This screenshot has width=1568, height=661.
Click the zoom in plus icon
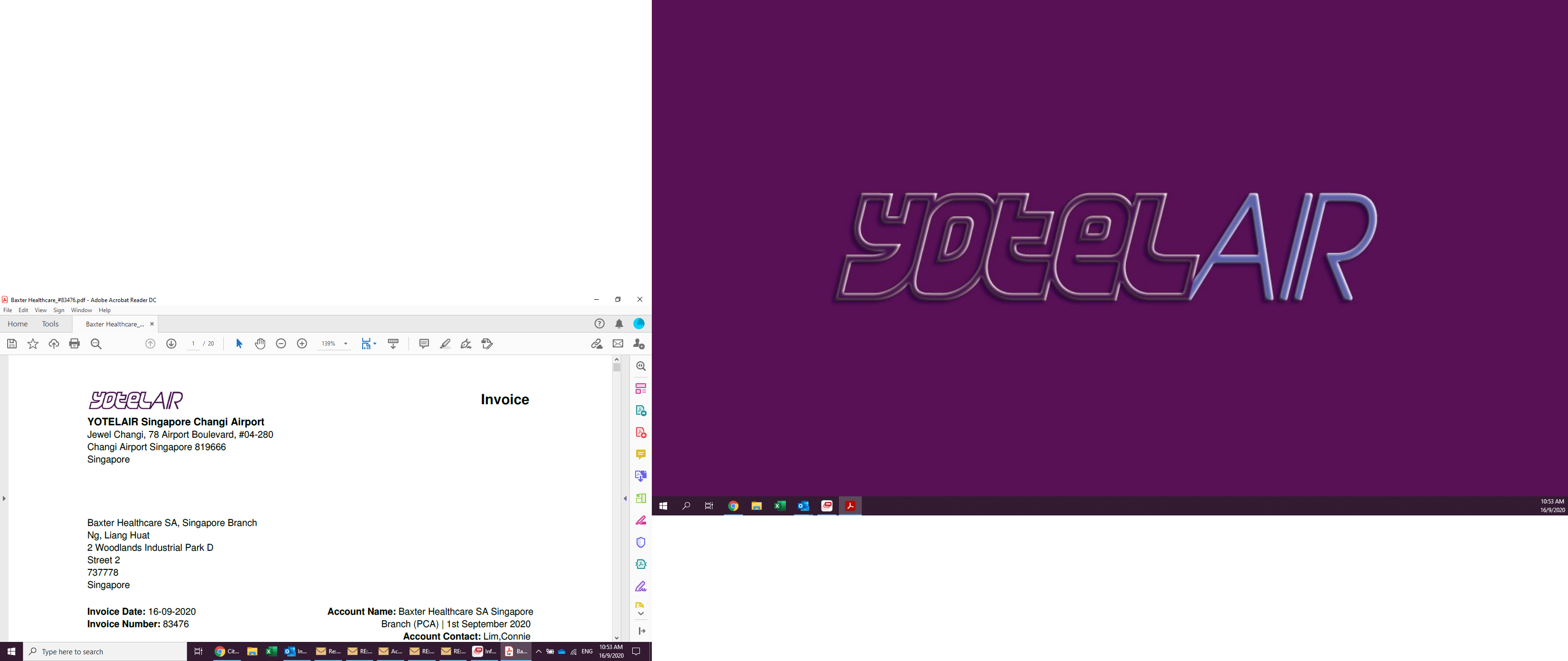[x=302, y=344]
